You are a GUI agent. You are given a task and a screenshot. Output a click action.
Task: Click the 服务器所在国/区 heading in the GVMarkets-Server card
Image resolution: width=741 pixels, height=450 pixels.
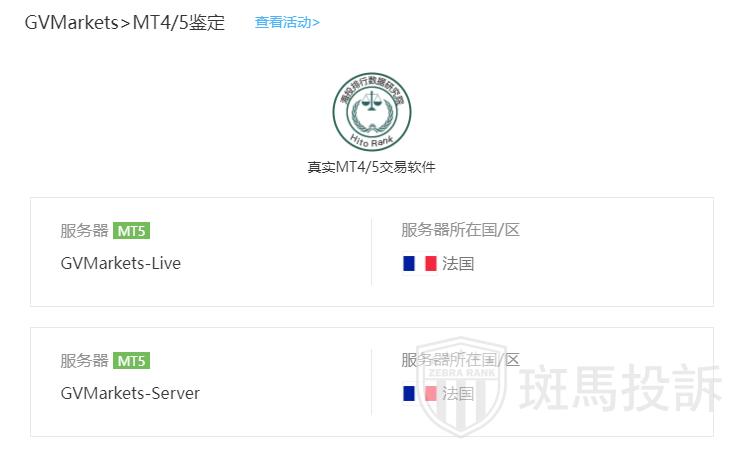(460, 360)
